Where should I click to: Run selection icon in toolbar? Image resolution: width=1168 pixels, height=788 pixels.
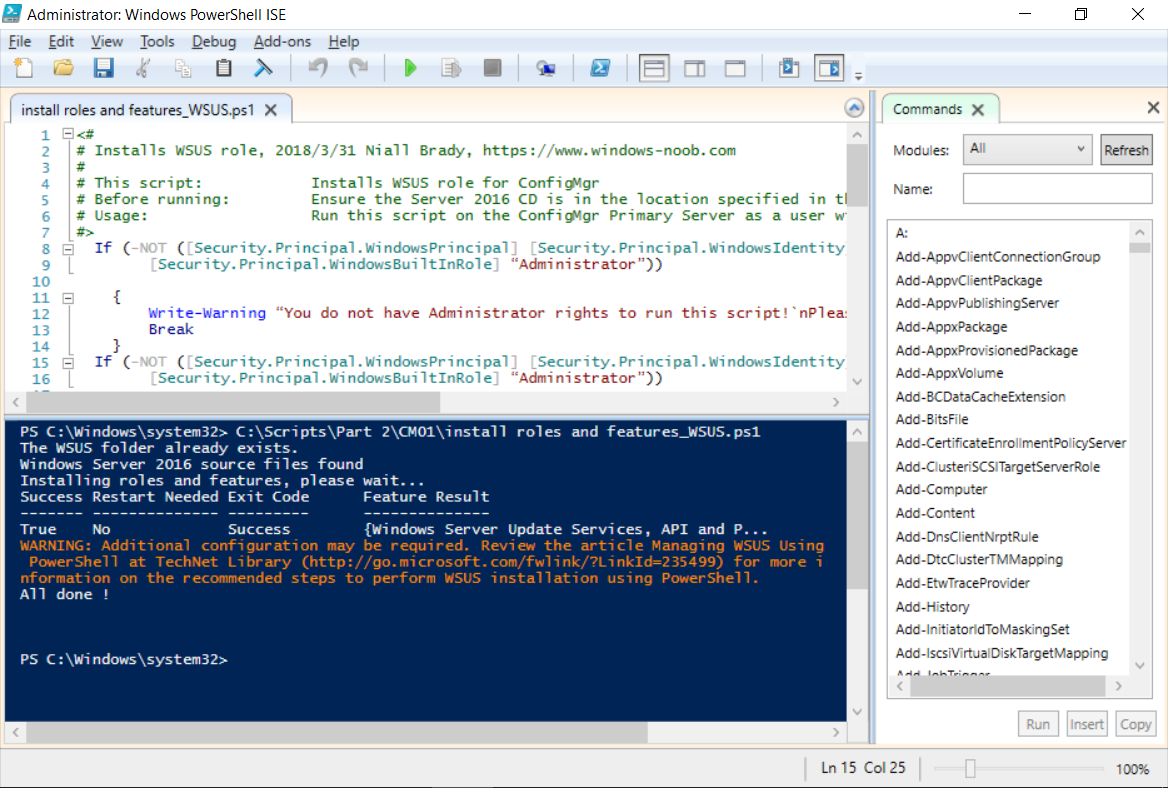point(451,69)
